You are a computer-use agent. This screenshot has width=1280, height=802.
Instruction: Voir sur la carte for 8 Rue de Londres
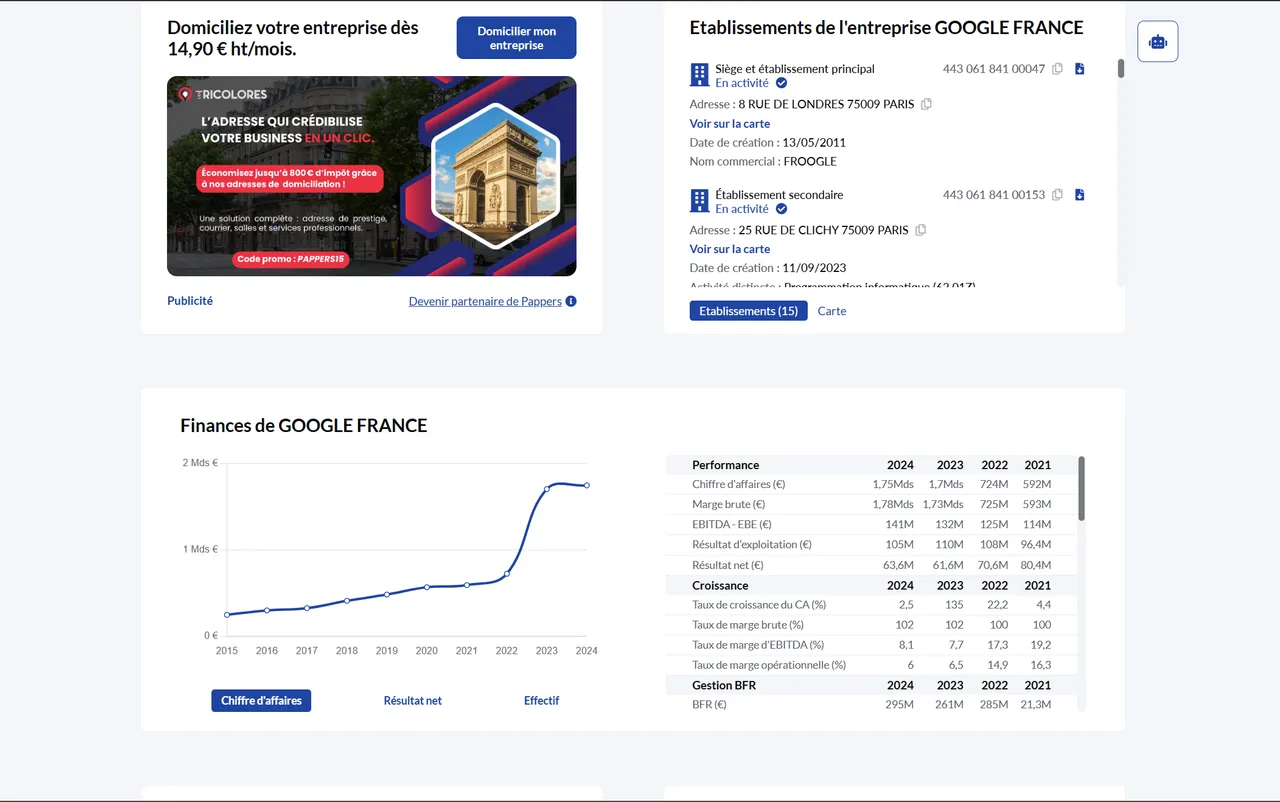730,124
